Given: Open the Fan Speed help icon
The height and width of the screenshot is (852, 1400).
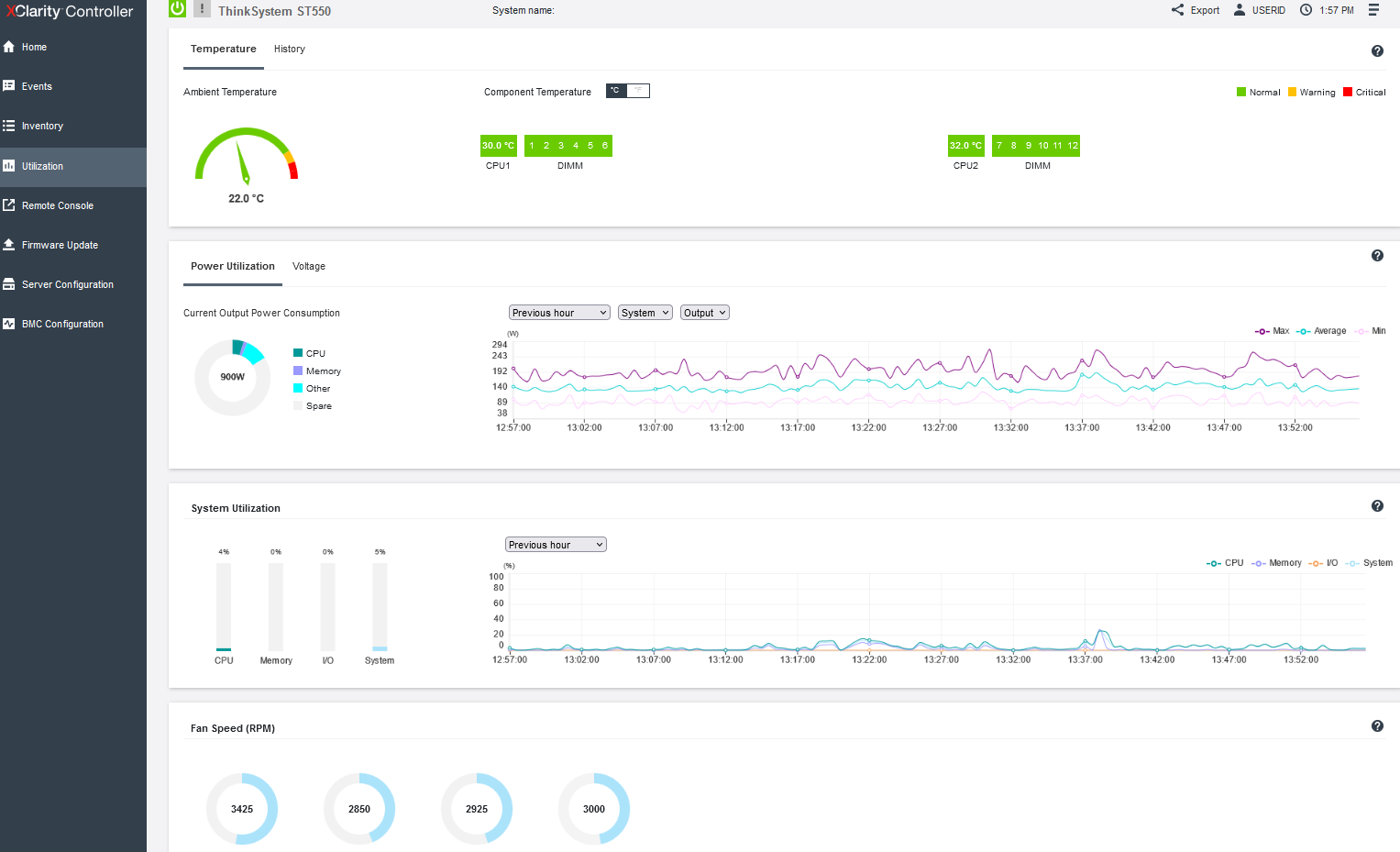Looking at the screenshot, I should coord(1377,726).
